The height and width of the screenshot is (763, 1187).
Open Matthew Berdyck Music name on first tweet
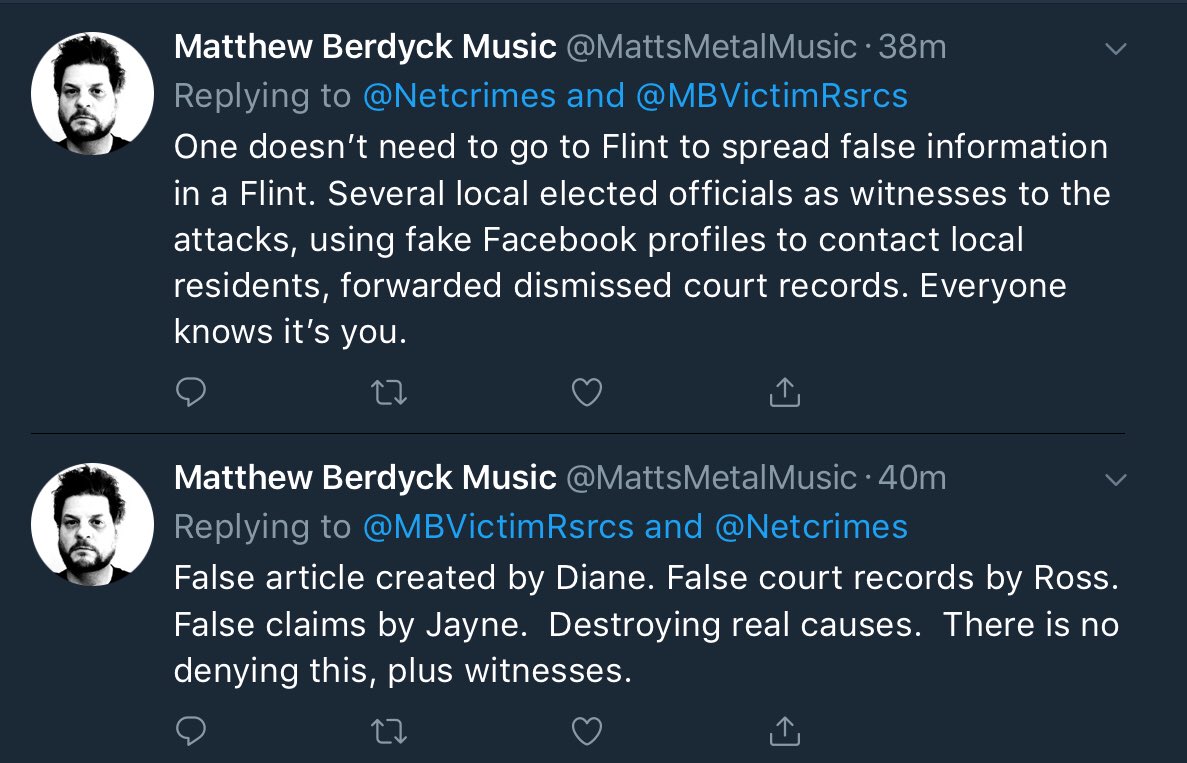coord(365,47)
